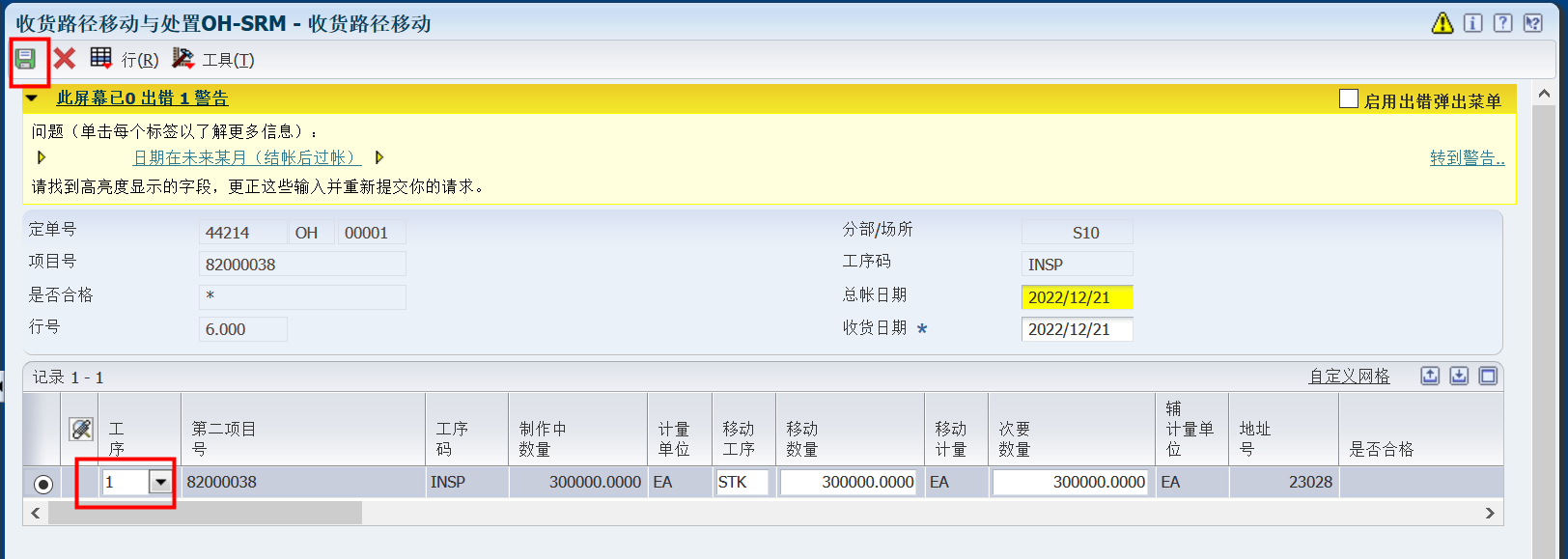Click the 移动工序 field containing STK
Screen dimensions: 1568x559
pyautogui.click(x=742, y=482)
